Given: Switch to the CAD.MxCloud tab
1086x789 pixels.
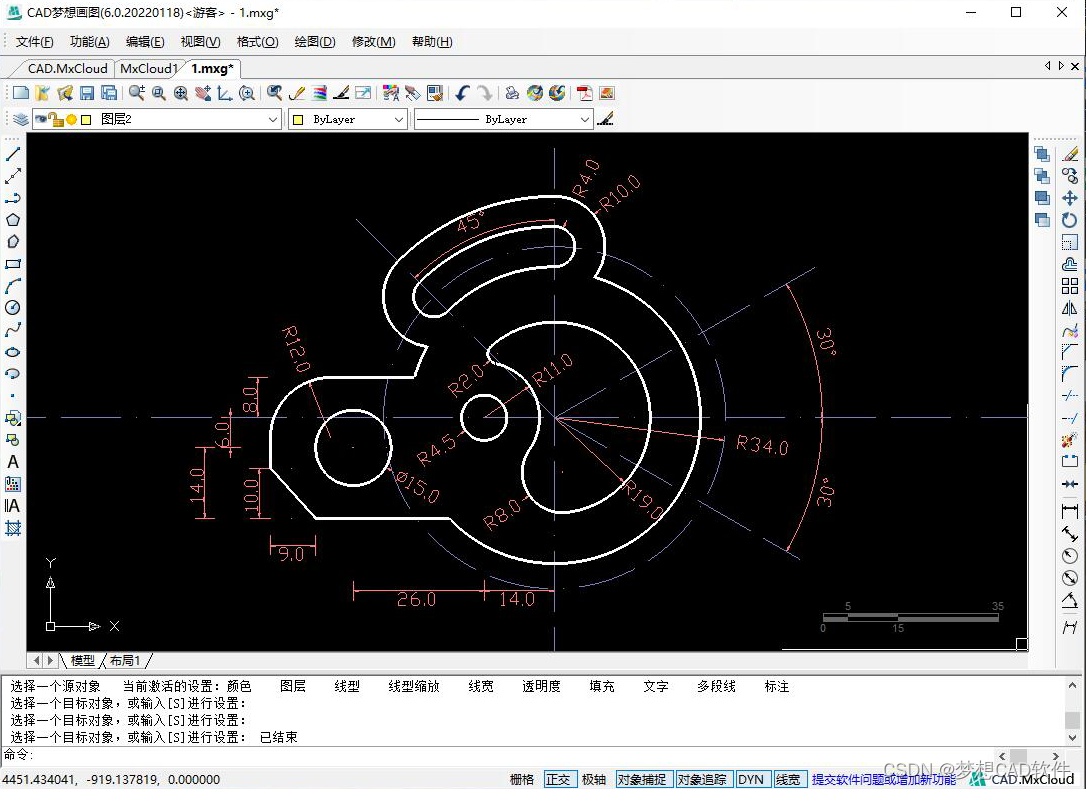Looking at the screenshot, I should (x=67, y=69).
